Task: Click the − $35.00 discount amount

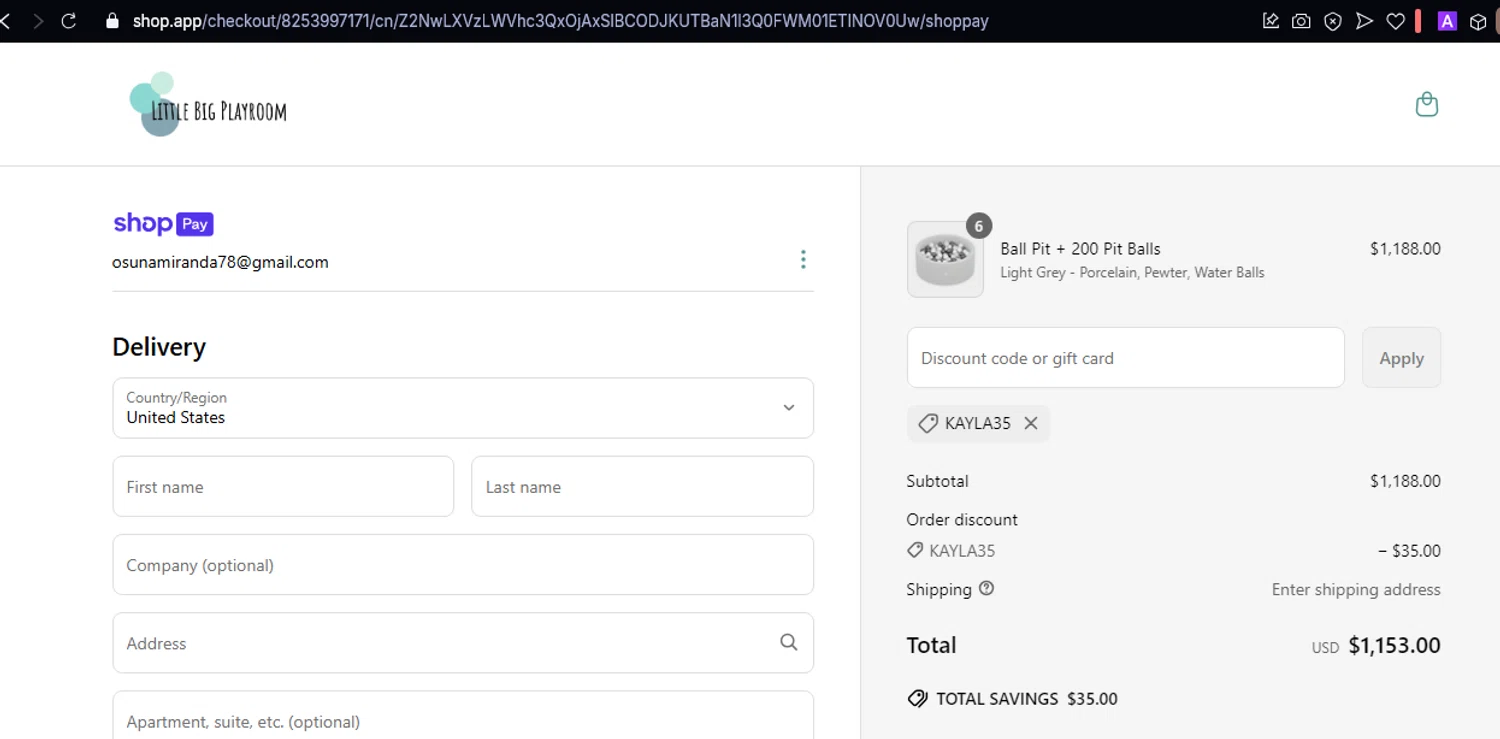Action: point(1409,551)
